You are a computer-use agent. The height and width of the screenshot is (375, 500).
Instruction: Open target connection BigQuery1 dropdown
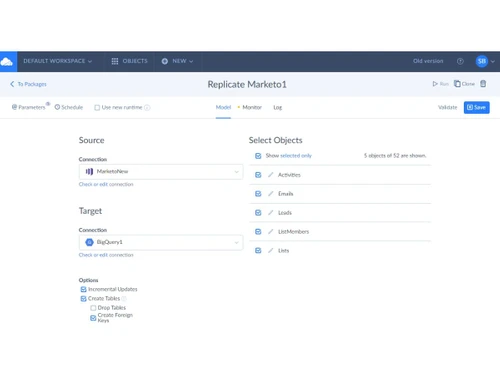pos(161,242)
